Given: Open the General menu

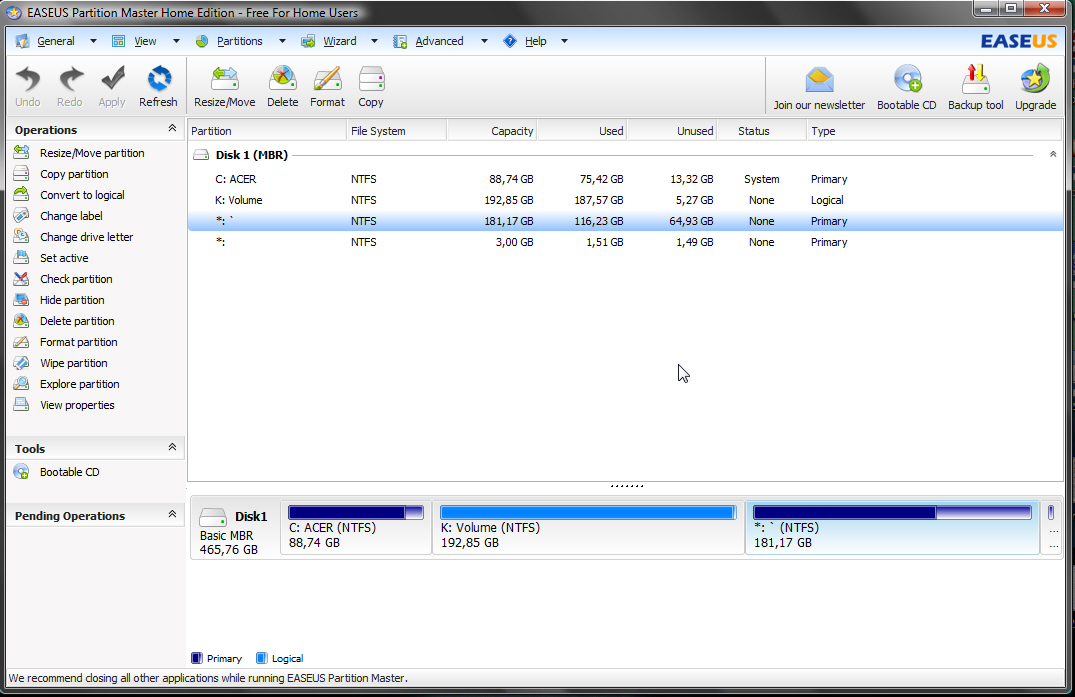Looking at the screenshot, I should tap(56, 41).
